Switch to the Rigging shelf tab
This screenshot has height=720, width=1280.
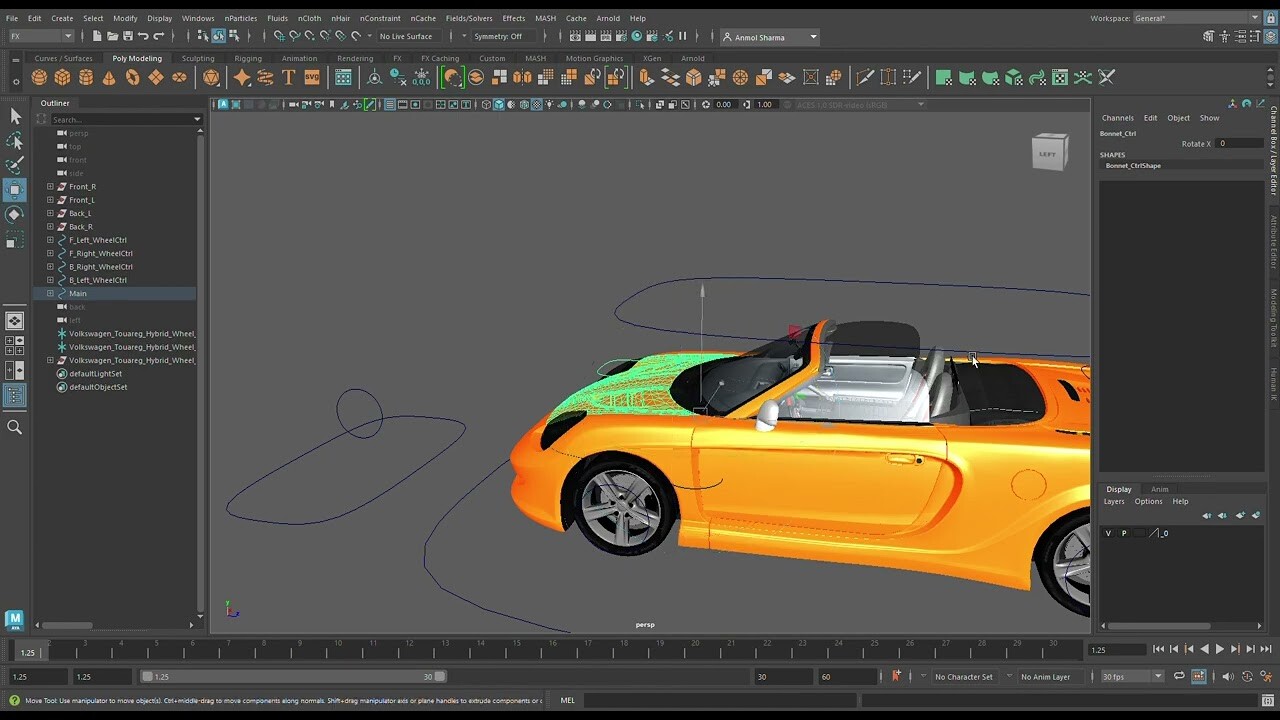click(x=248, y=58)
